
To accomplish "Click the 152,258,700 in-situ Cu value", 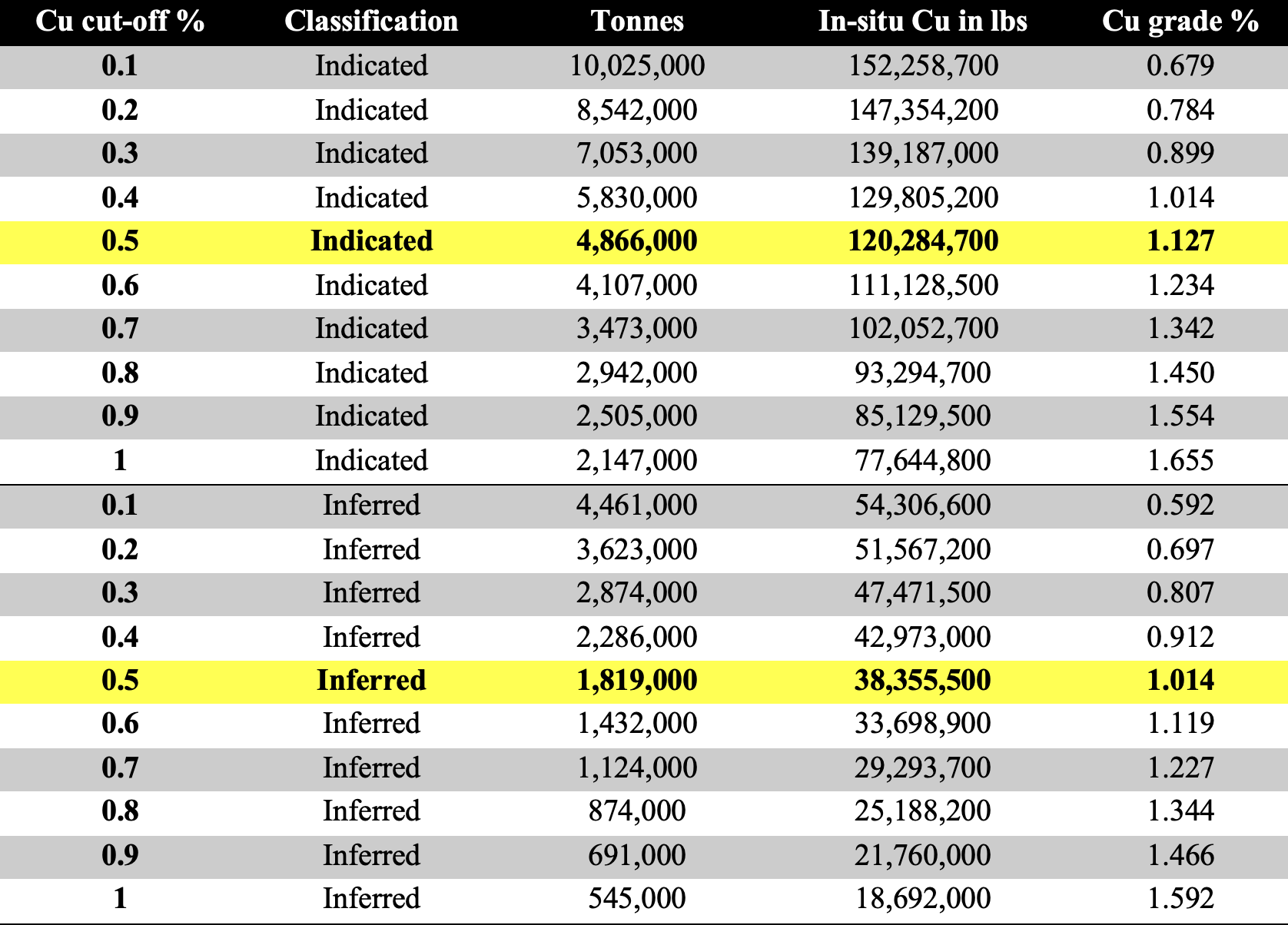I will pyautogui.click(x=923, y=66).
